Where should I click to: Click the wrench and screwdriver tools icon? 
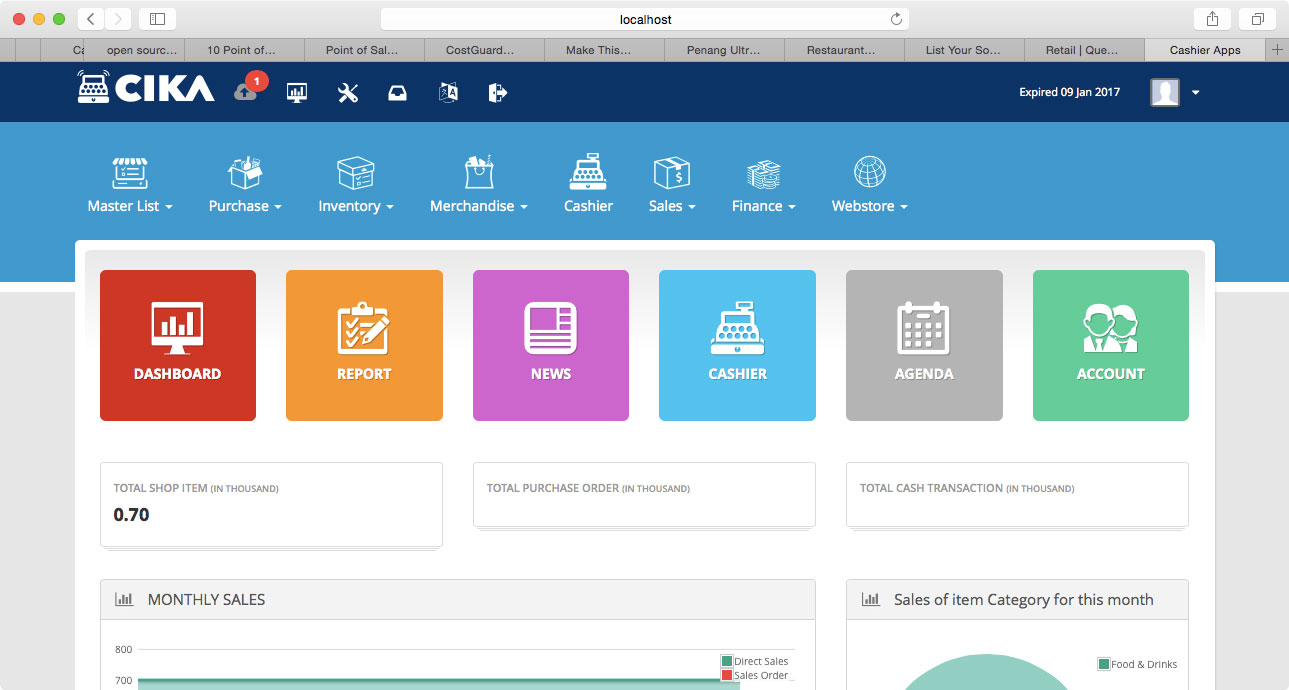348,93
